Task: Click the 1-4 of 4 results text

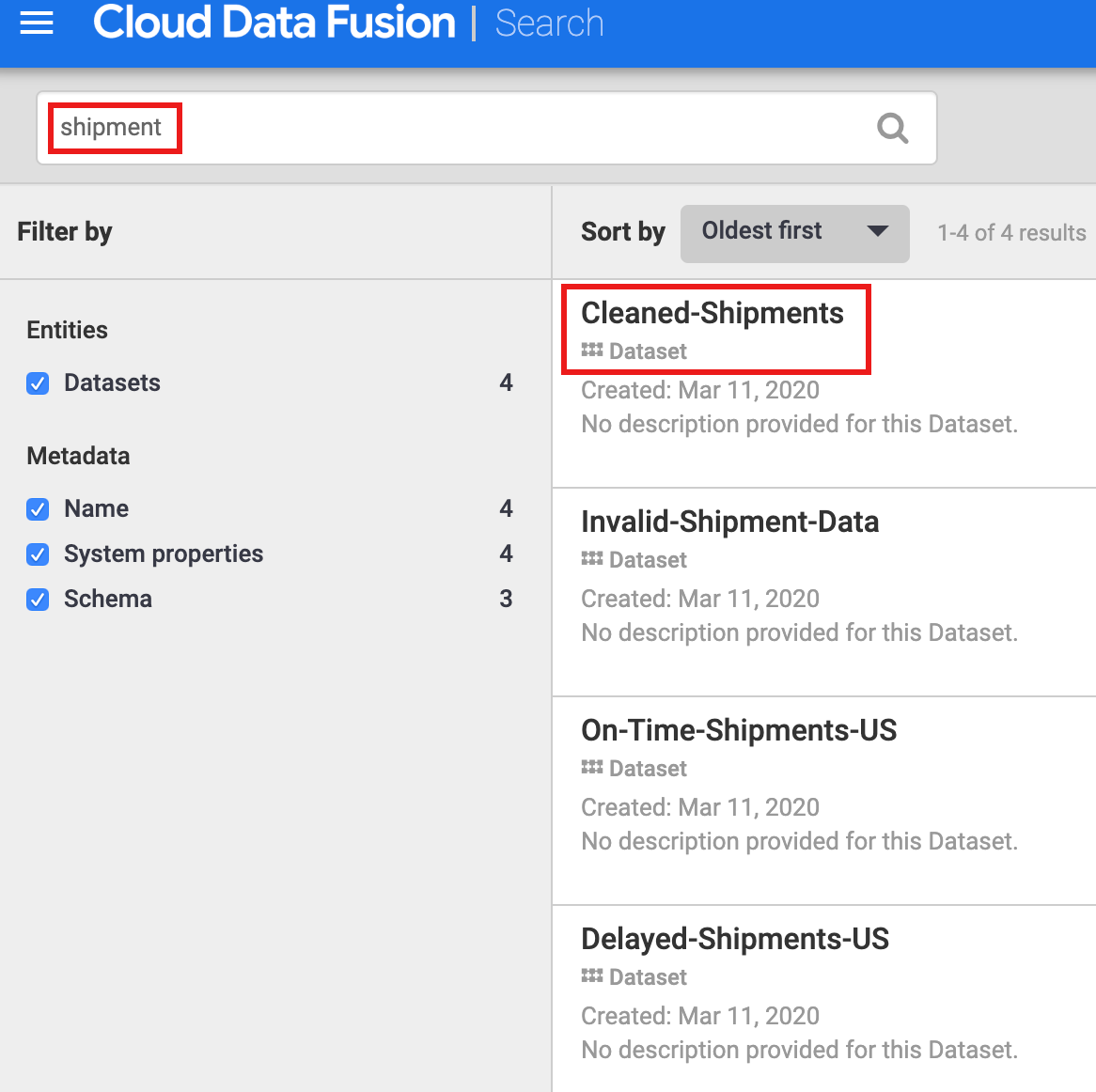Action: point(1011,233)
